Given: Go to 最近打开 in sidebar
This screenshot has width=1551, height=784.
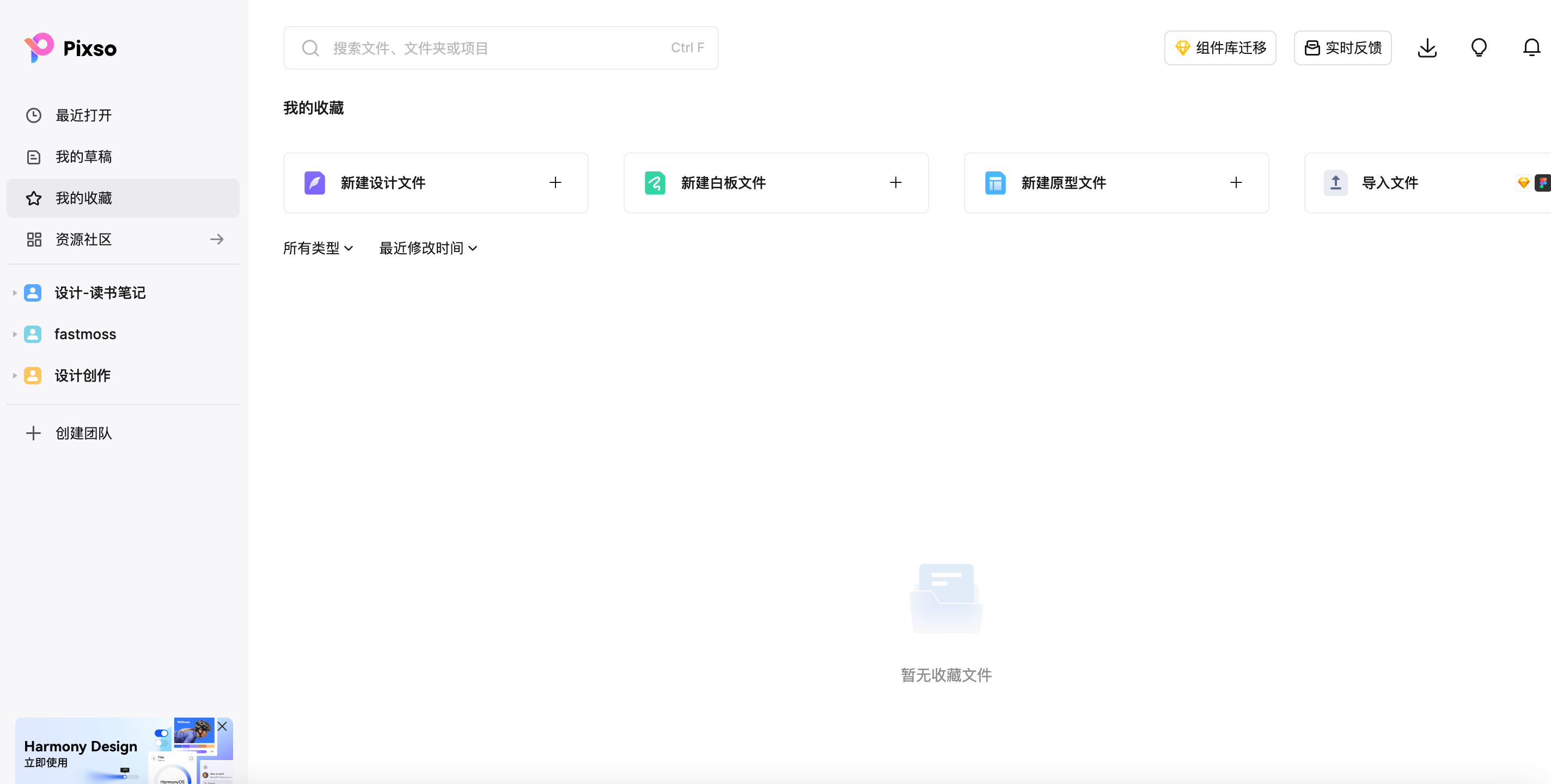Looking at the screenshot, I should tap(84, 115).
